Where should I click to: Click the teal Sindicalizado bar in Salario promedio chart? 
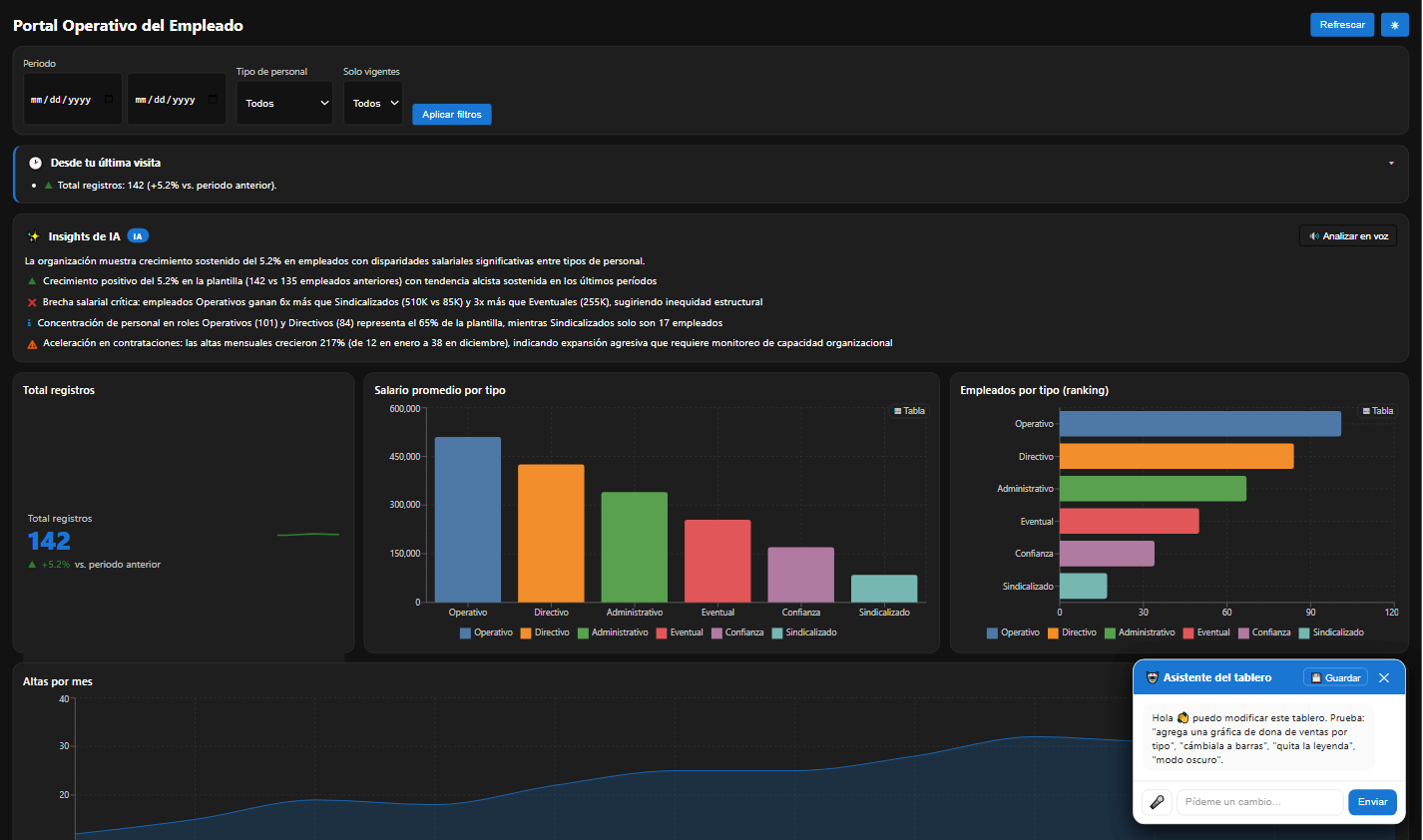point(884,589)
